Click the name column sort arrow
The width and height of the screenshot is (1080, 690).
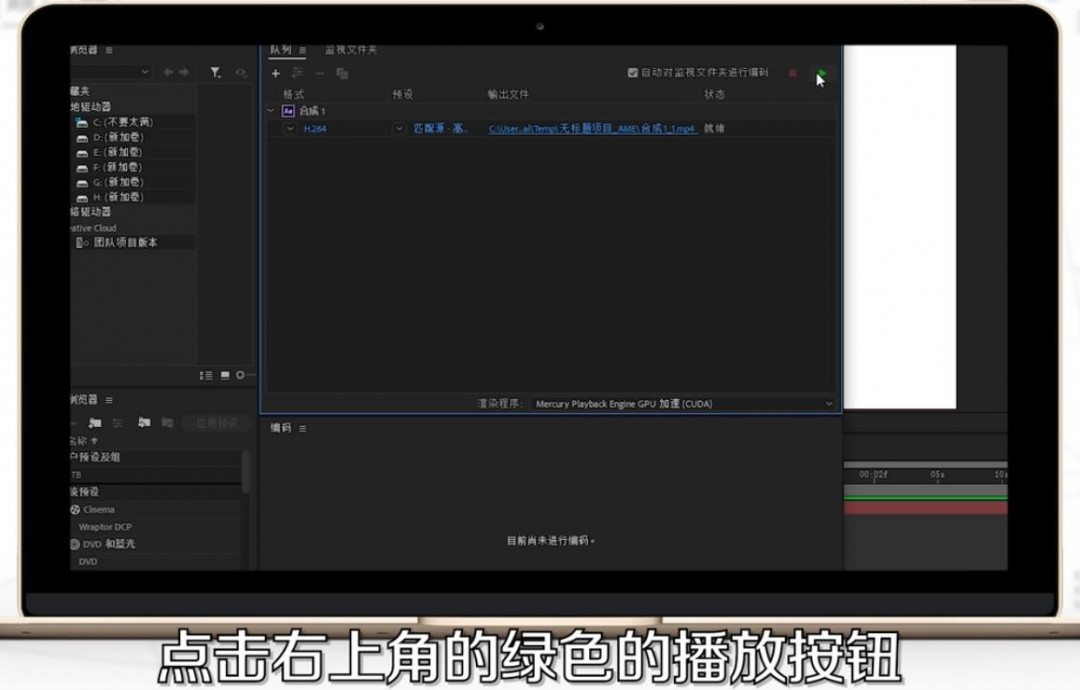pos(92,441)
